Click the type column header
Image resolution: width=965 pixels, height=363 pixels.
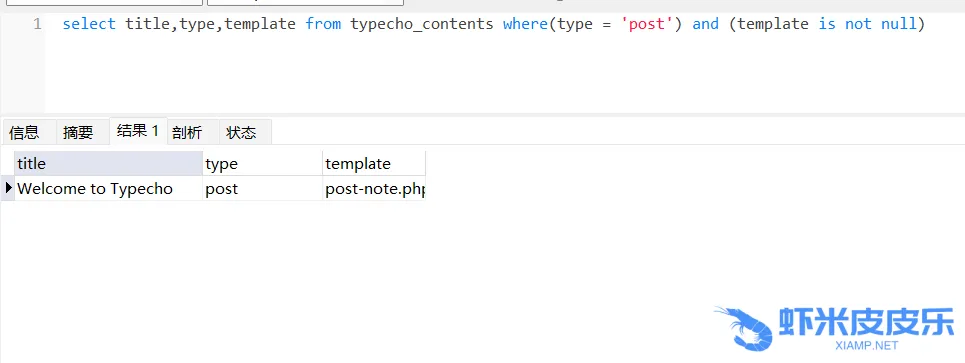(x=263, y=164)
